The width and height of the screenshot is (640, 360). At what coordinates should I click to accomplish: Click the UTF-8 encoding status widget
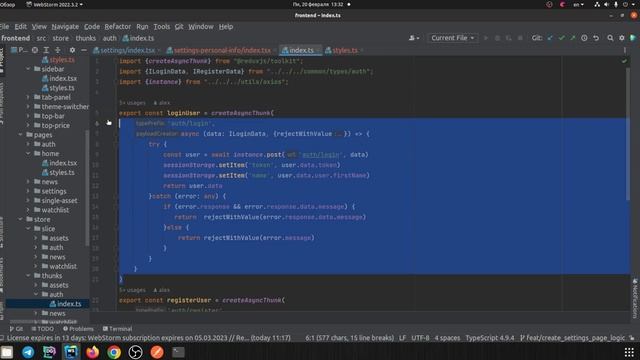click(x=420, y=338)
